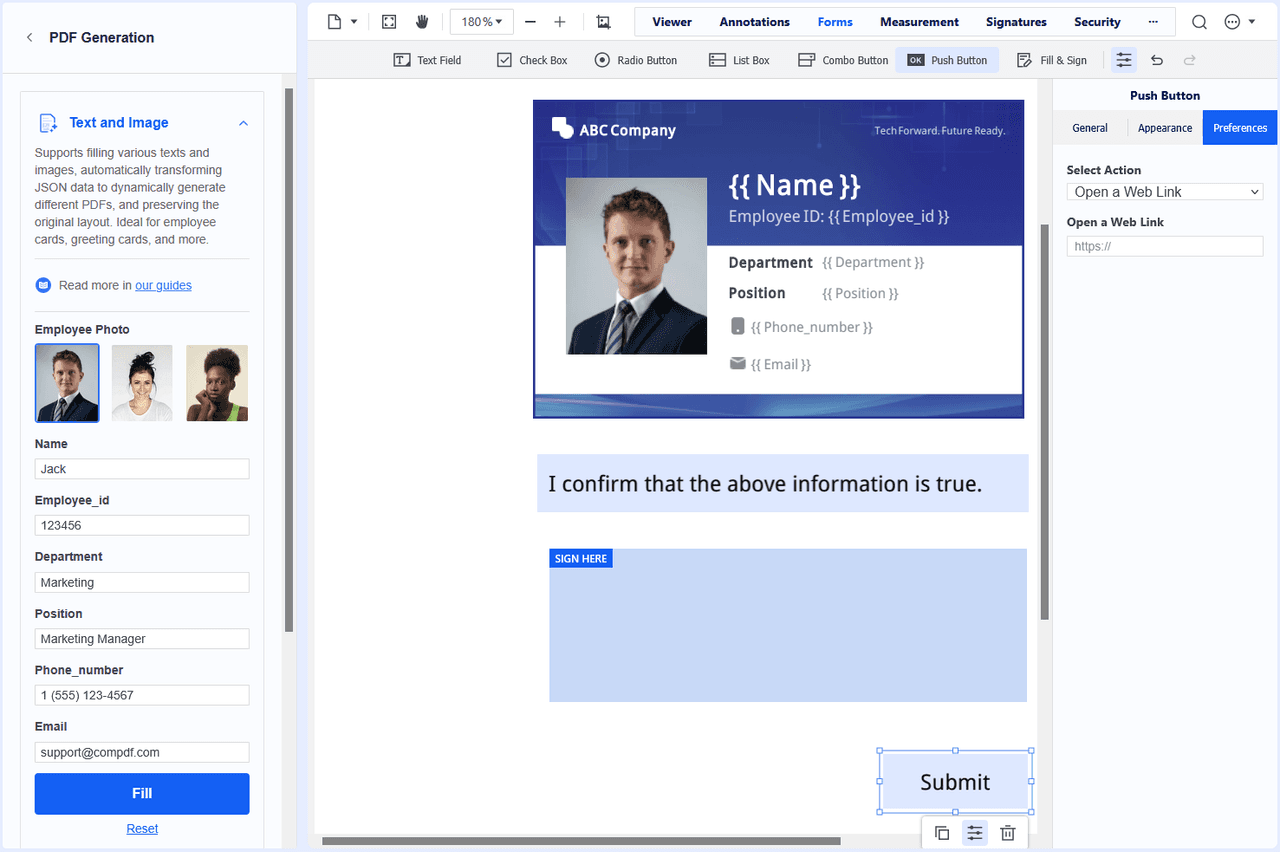Click the Employee_id field with 123456
Image resolution: width=1280 pixels, height=852 pixels.
coord(142,526)
